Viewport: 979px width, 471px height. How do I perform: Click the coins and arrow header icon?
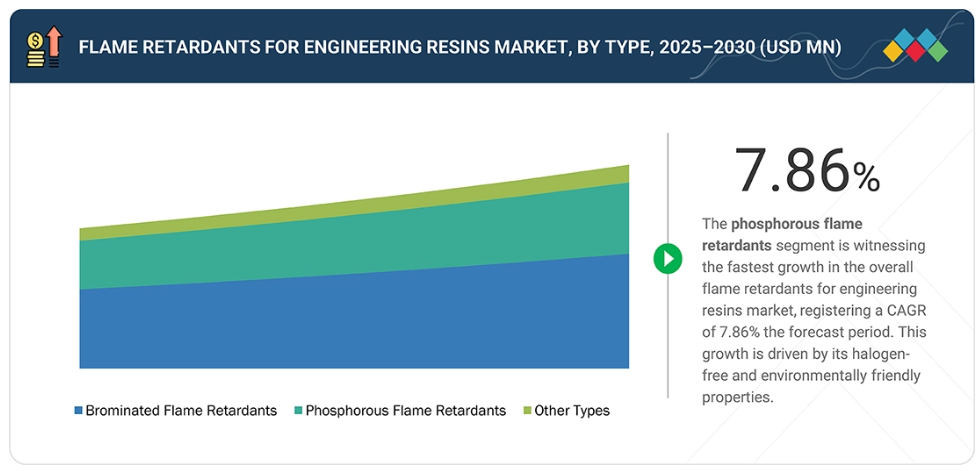pos(45,47)
